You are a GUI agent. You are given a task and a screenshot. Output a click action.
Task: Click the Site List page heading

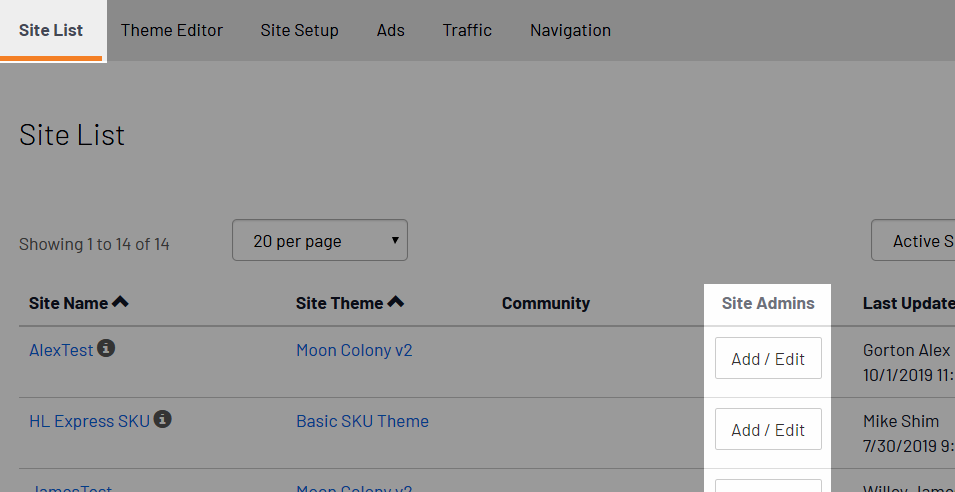click(72, 135)
